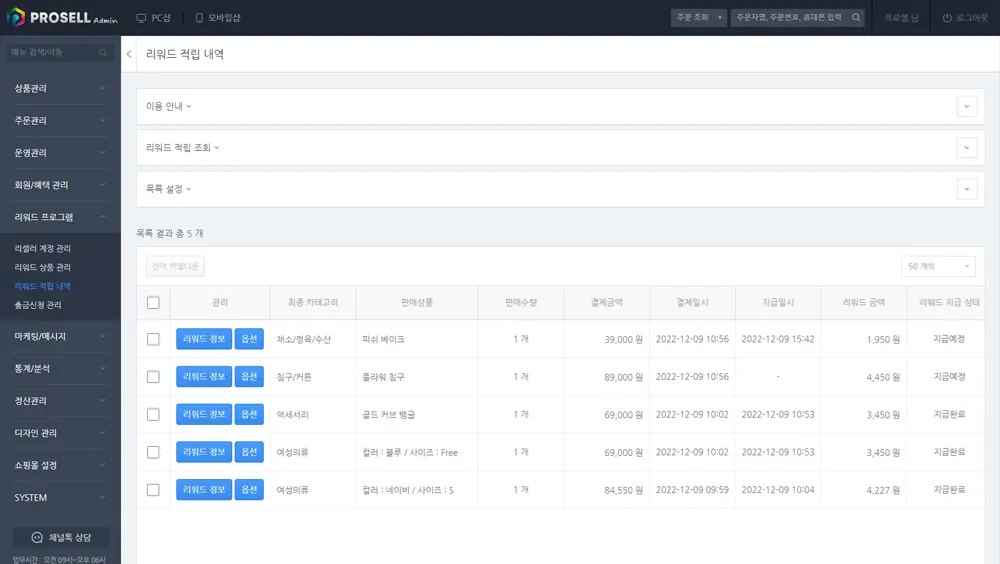Click the 지급일시 column header
This screenshot has height=564, width=1000.
pos(778,302)
